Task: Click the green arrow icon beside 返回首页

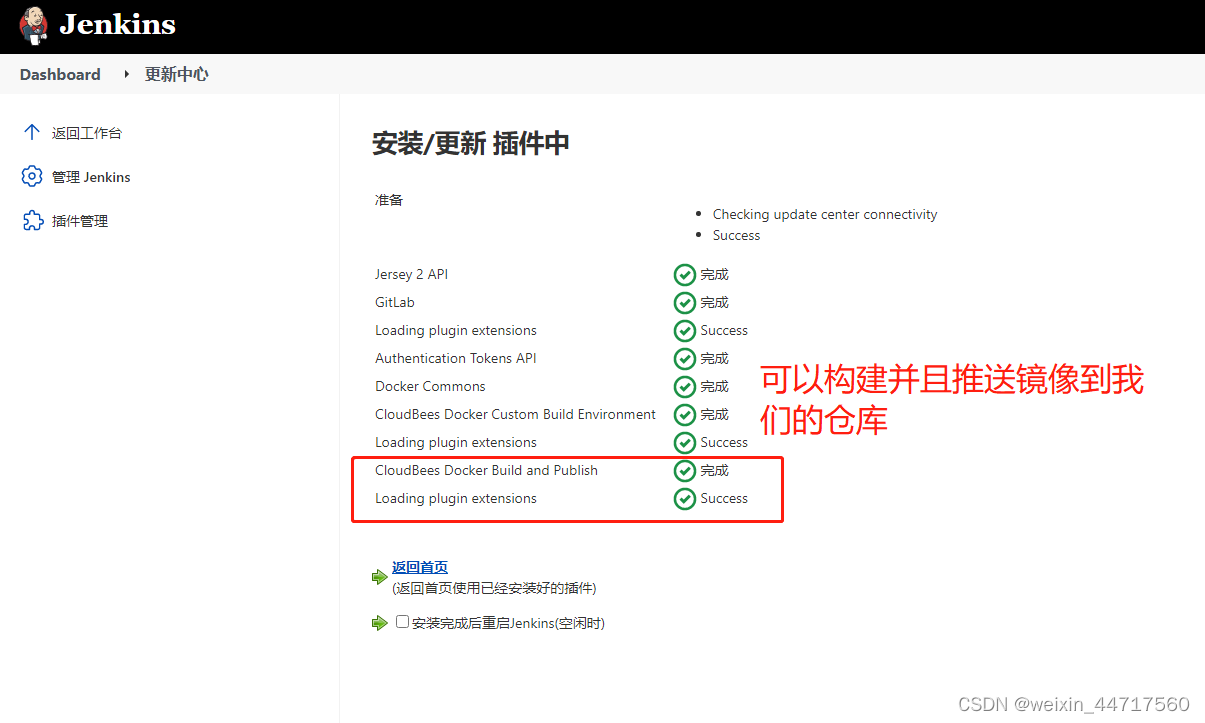Action: tap(379, 577)
